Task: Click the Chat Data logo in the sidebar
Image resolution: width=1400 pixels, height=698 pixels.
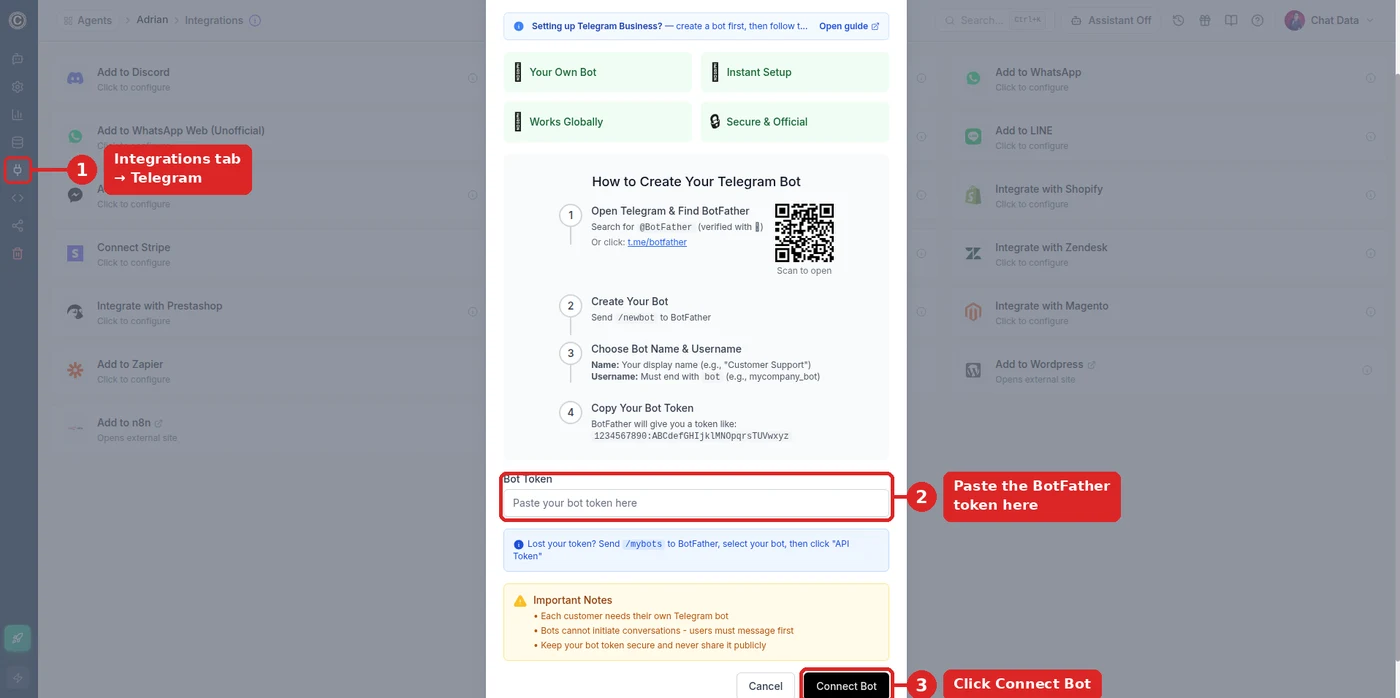Action: pyautogui.click(x=17, y=20)
